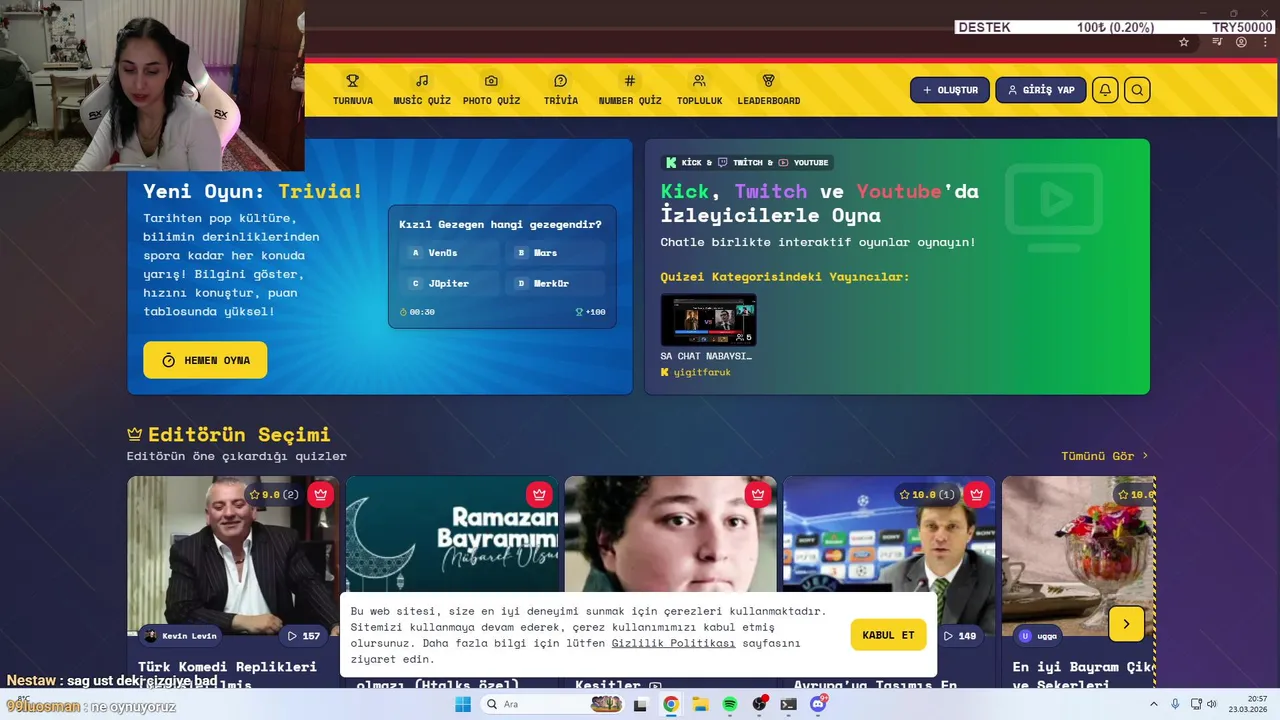Open the Photo Quiz camera icon
The height and width of the screenshot is (720, 1280).
pyautogui.click(x=491, y=81)
